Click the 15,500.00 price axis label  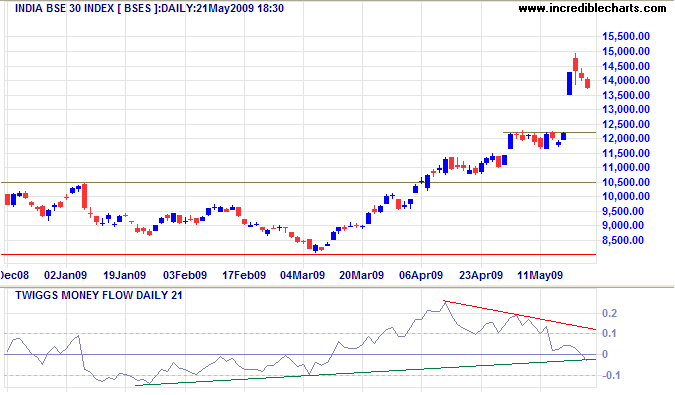(626, 37)
